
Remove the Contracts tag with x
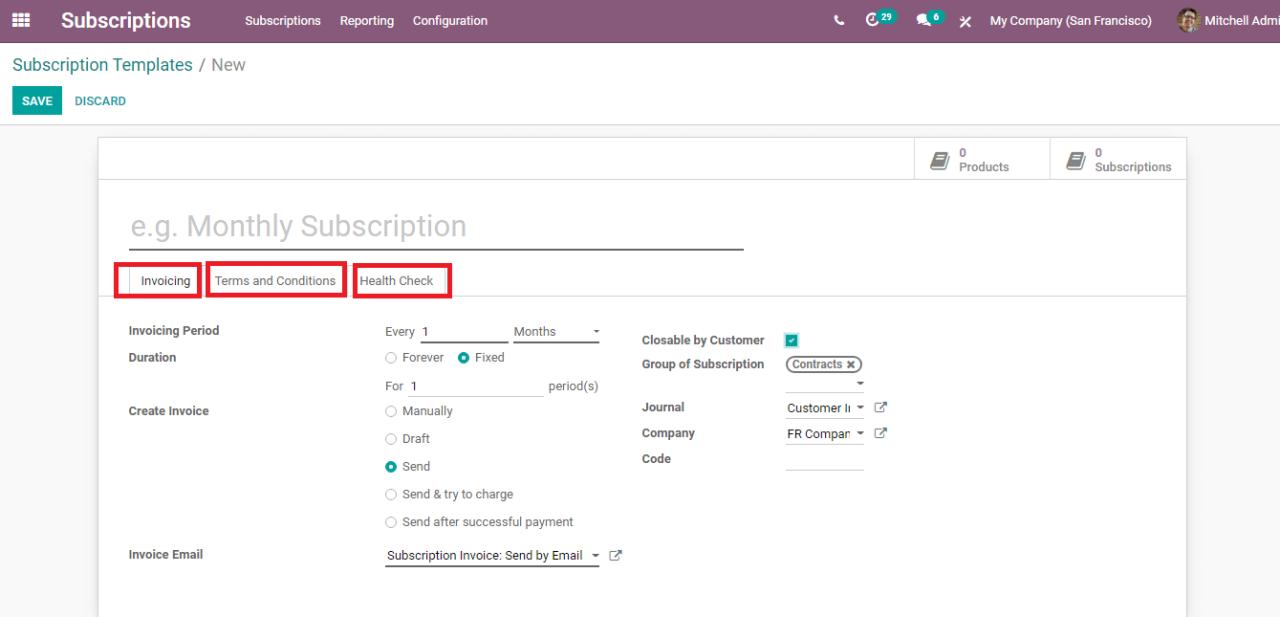[851, 365]
